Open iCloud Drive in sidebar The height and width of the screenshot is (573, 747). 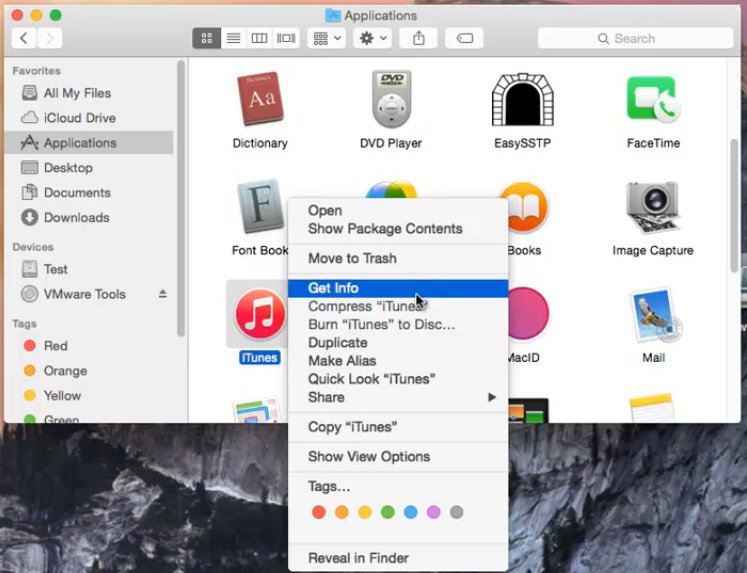89,118
